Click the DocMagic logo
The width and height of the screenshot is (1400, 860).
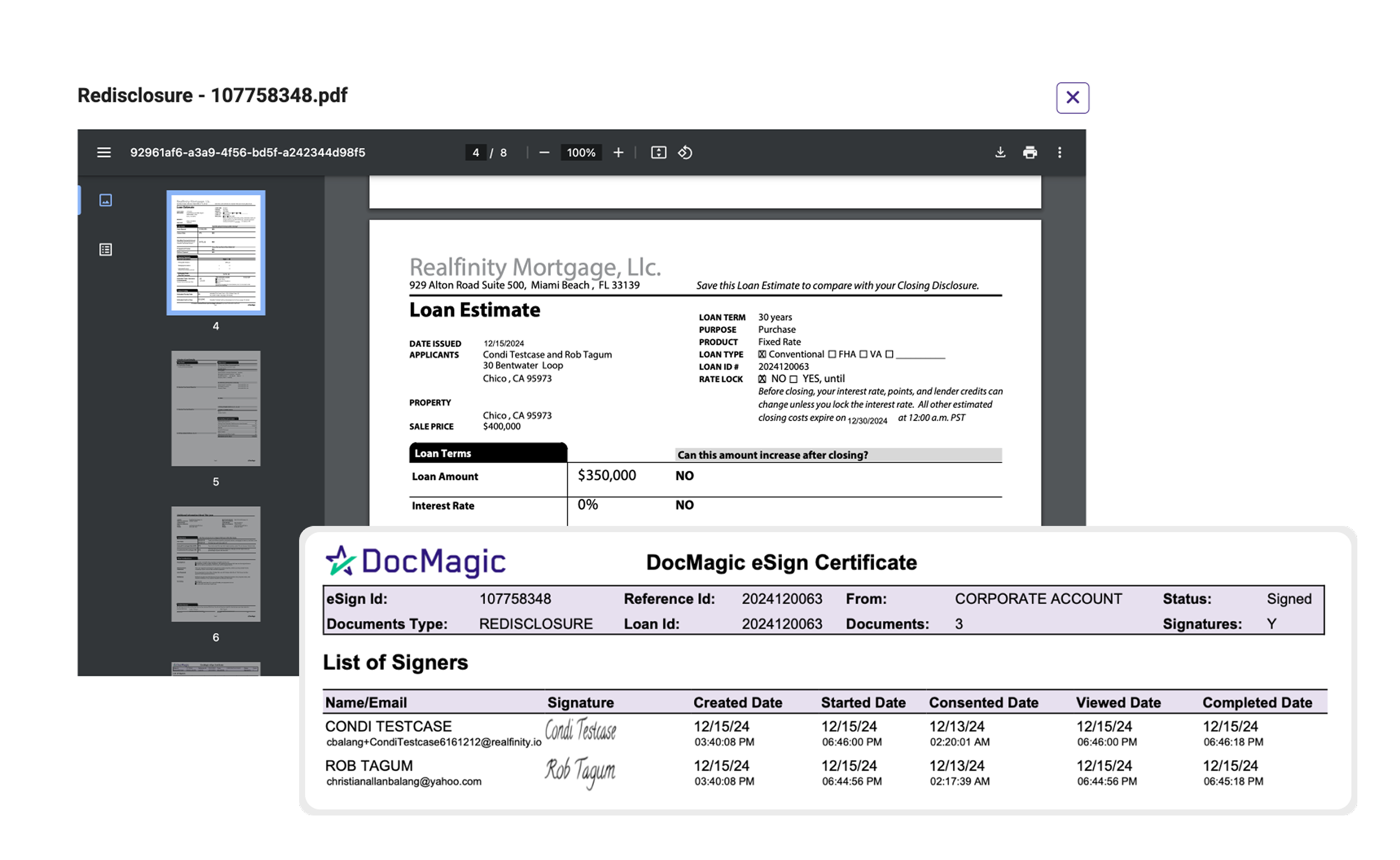[x=416, y=561]
